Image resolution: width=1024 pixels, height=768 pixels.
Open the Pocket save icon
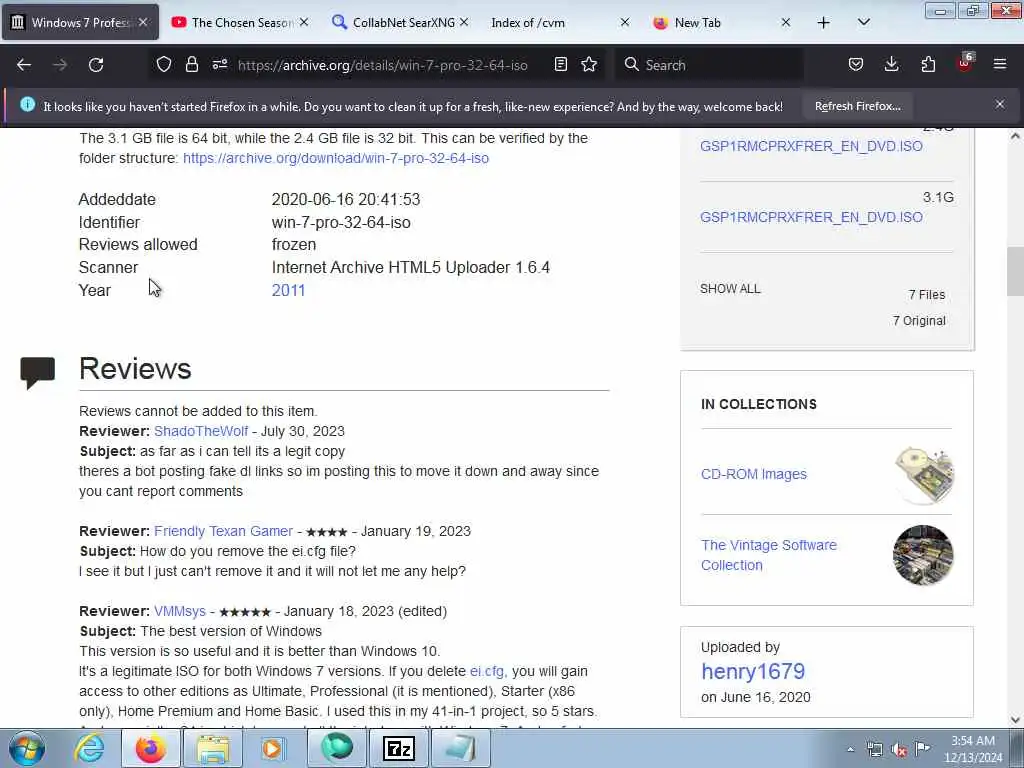[856, 64]
